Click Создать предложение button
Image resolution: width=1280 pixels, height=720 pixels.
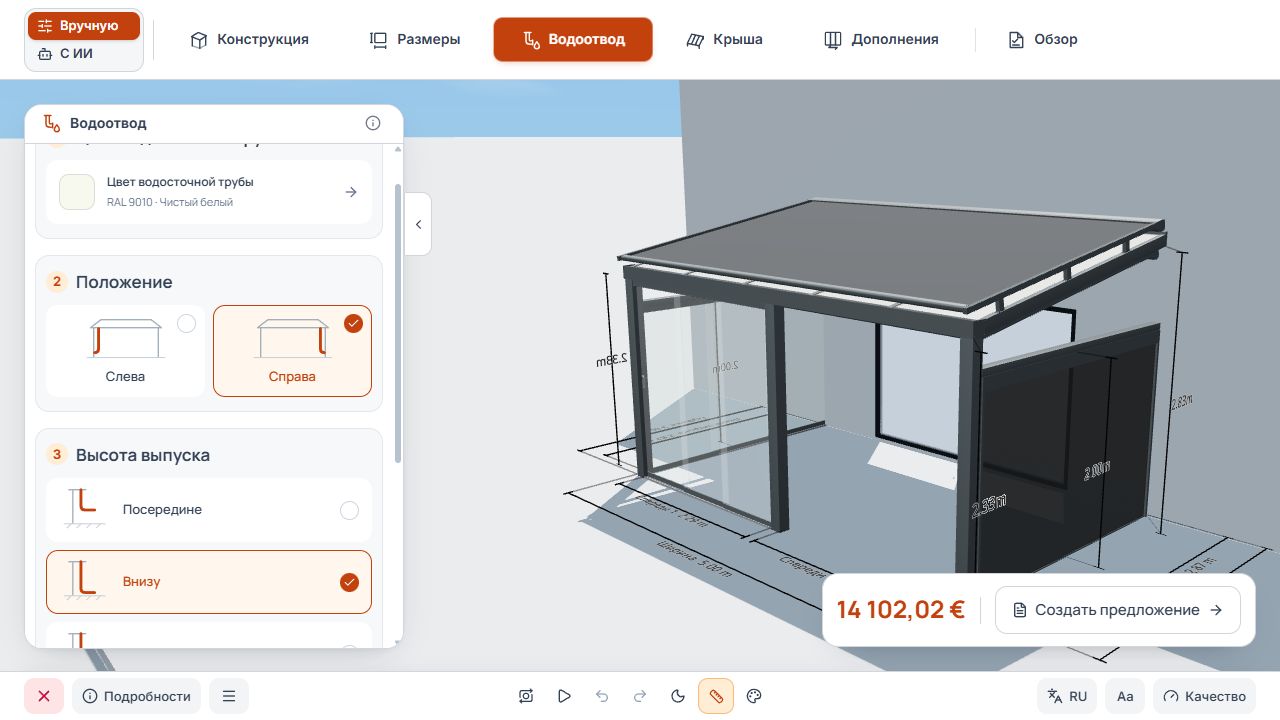(1118, 610)
